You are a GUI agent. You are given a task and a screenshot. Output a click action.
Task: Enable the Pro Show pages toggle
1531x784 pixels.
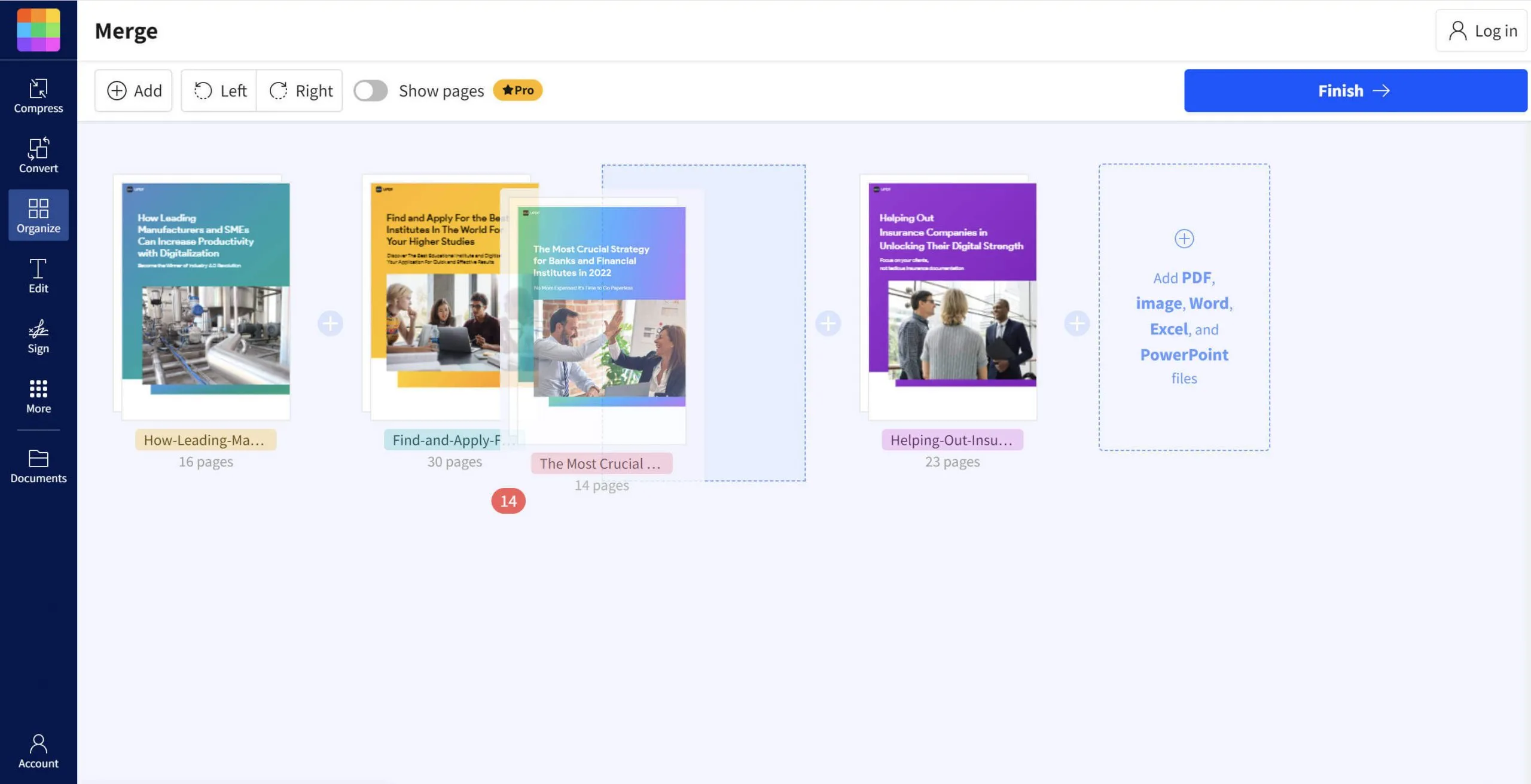click(371, 90)
